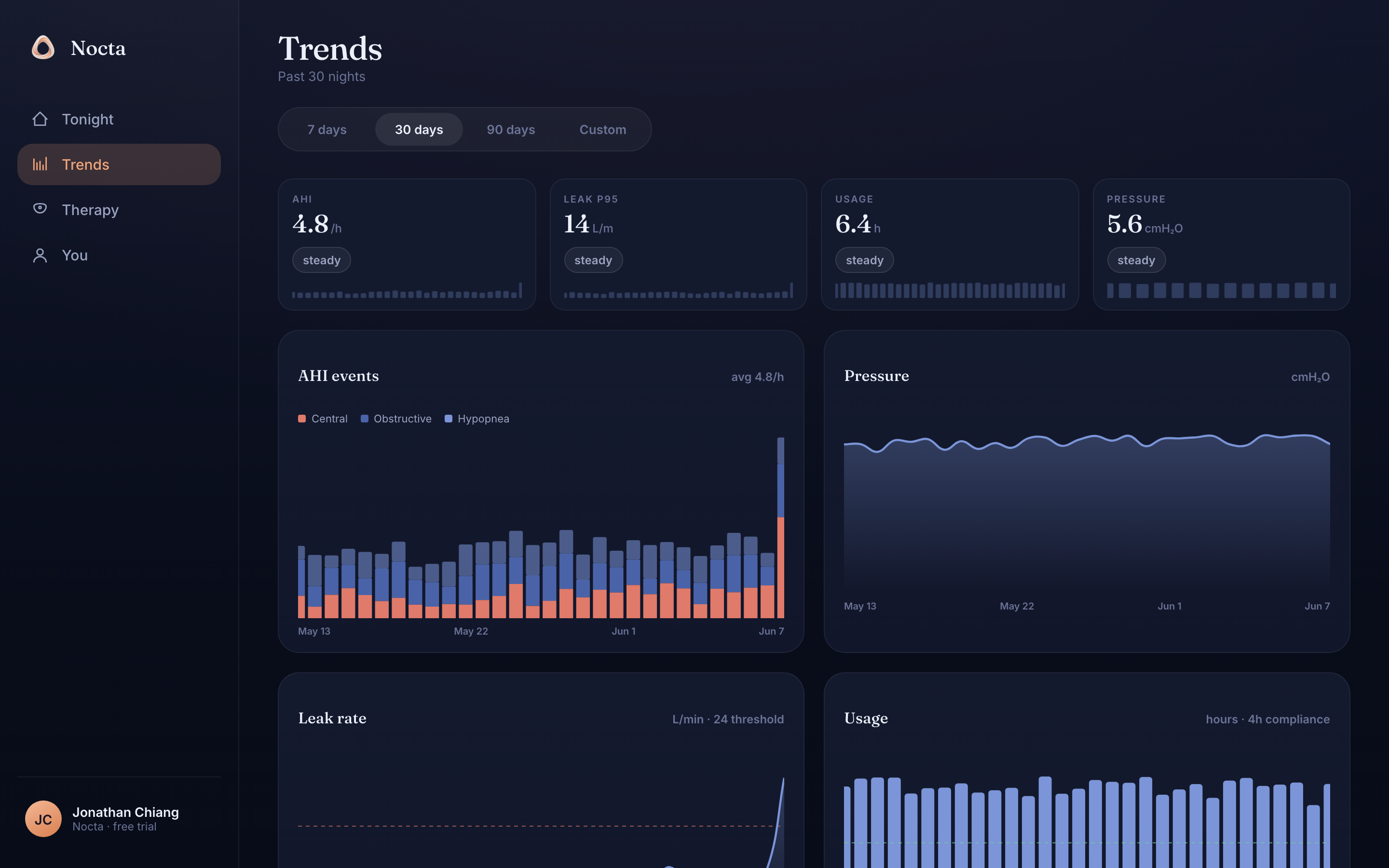This screenshot has height=868, width=1389.
Task: Select the 7 days range
Action: [x=327, y=129]
